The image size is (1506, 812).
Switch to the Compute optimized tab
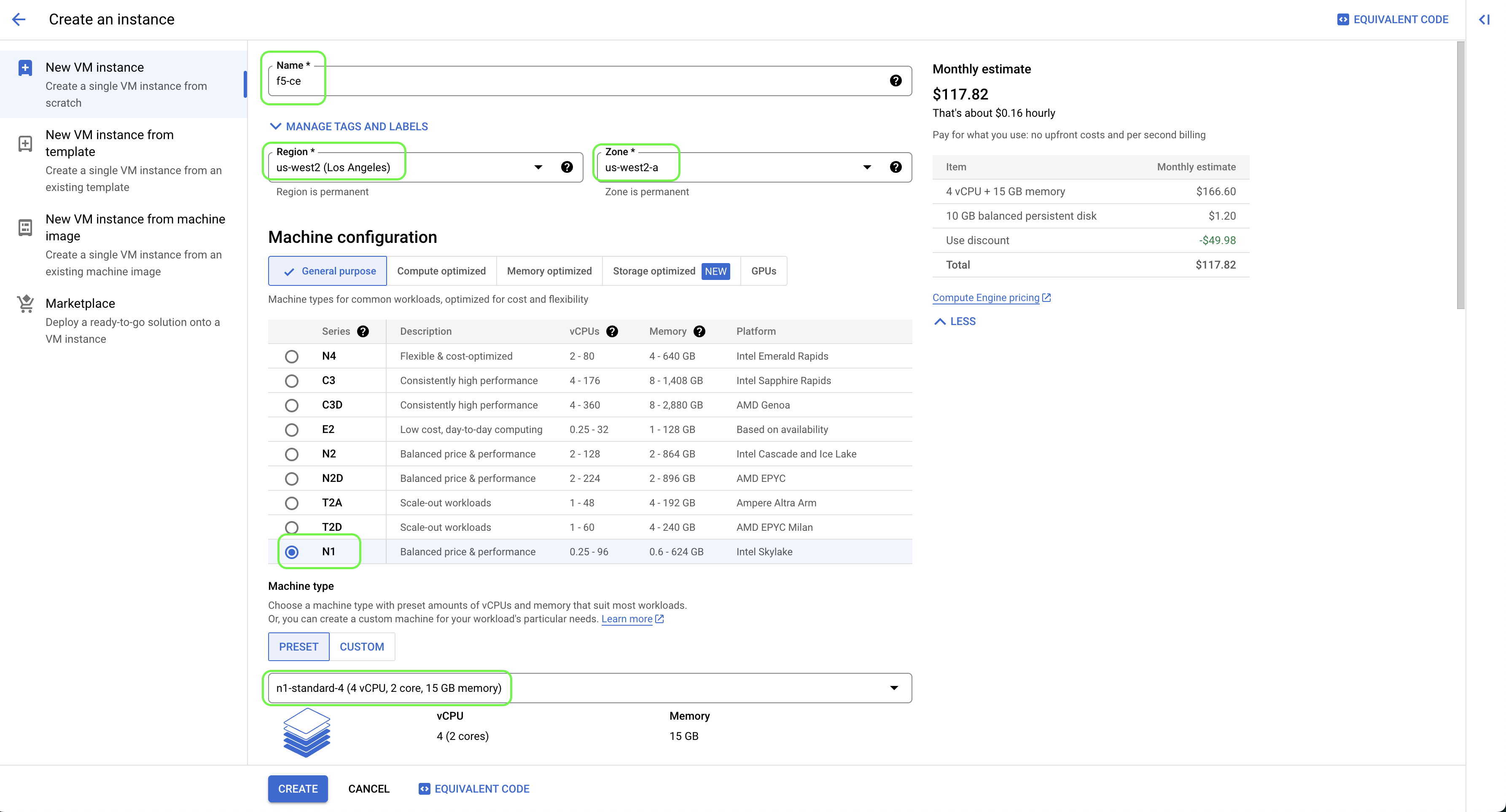[441, 271]
